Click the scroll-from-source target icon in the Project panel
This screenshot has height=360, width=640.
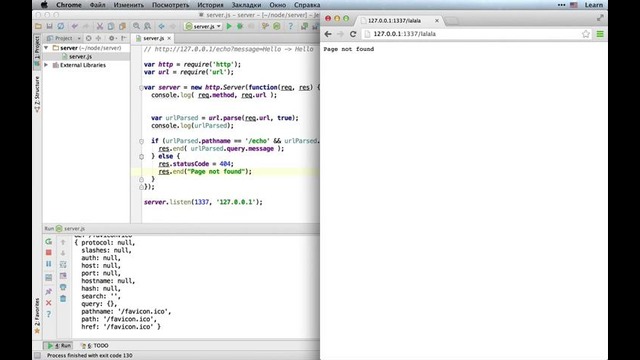pos(89,38)
